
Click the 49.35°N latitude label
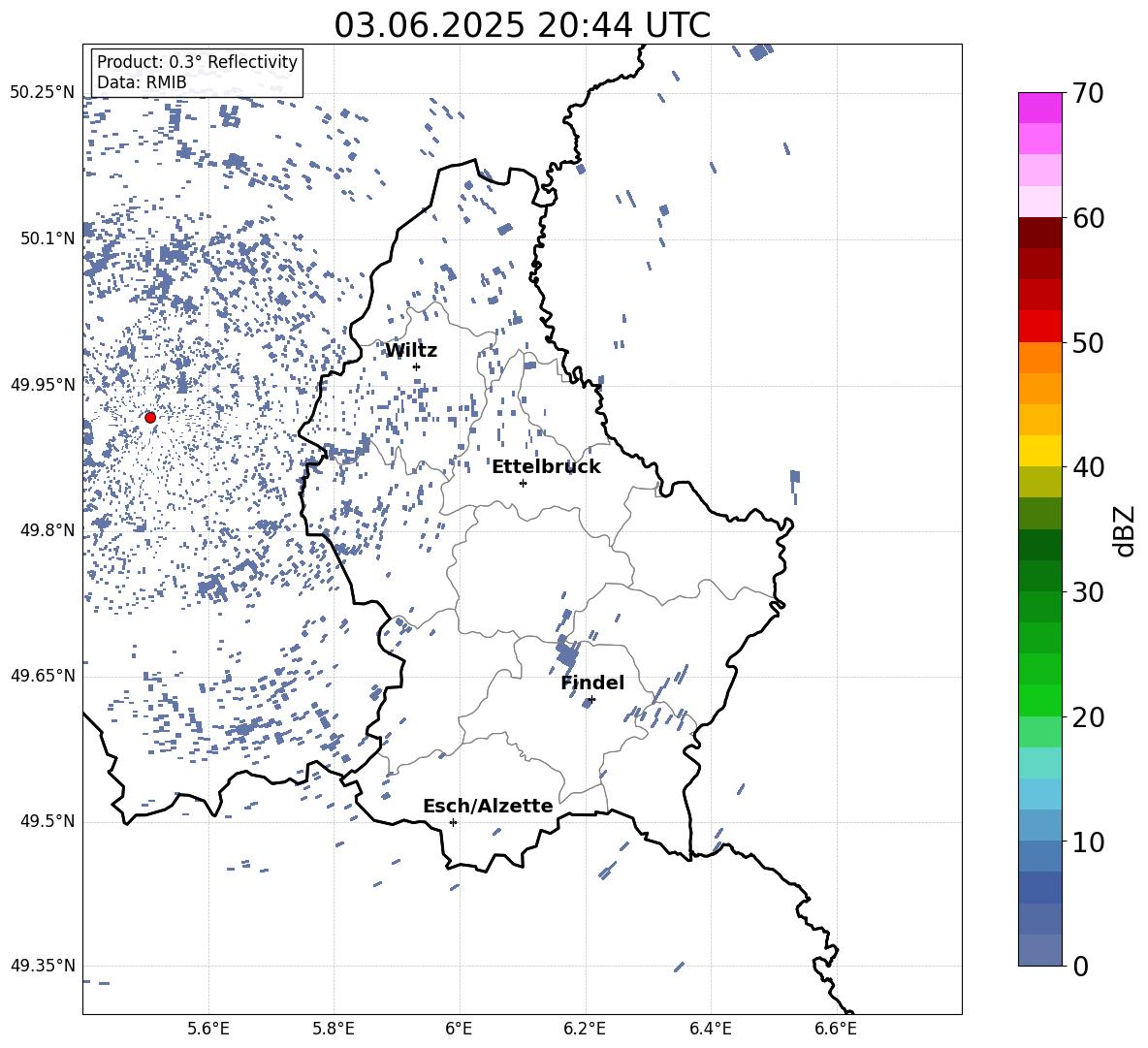click(43, 966)
